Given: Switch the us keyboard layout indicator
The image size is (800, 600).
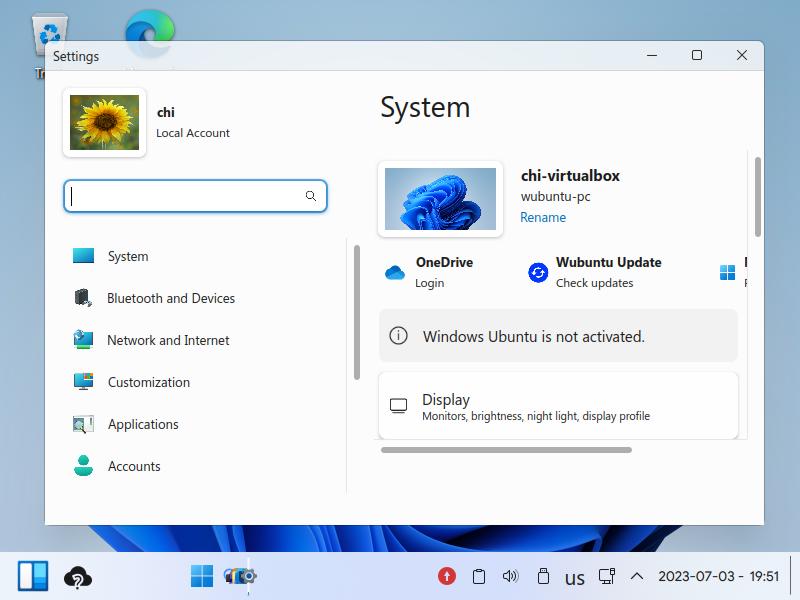Looking at the screenshot, I should coord(574,578).
